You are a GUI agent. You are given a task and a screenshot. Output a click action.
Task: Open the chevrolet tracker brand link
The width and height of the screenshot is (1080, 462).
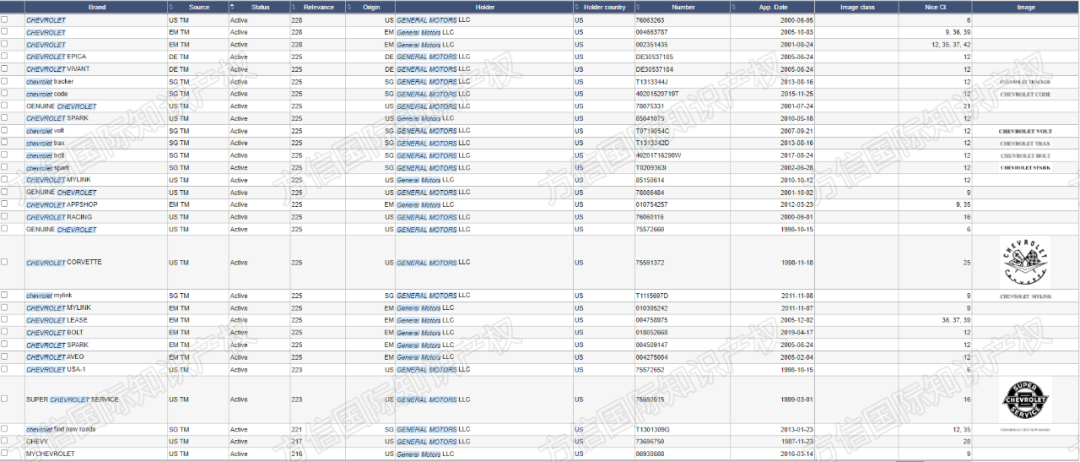(50, 81)
